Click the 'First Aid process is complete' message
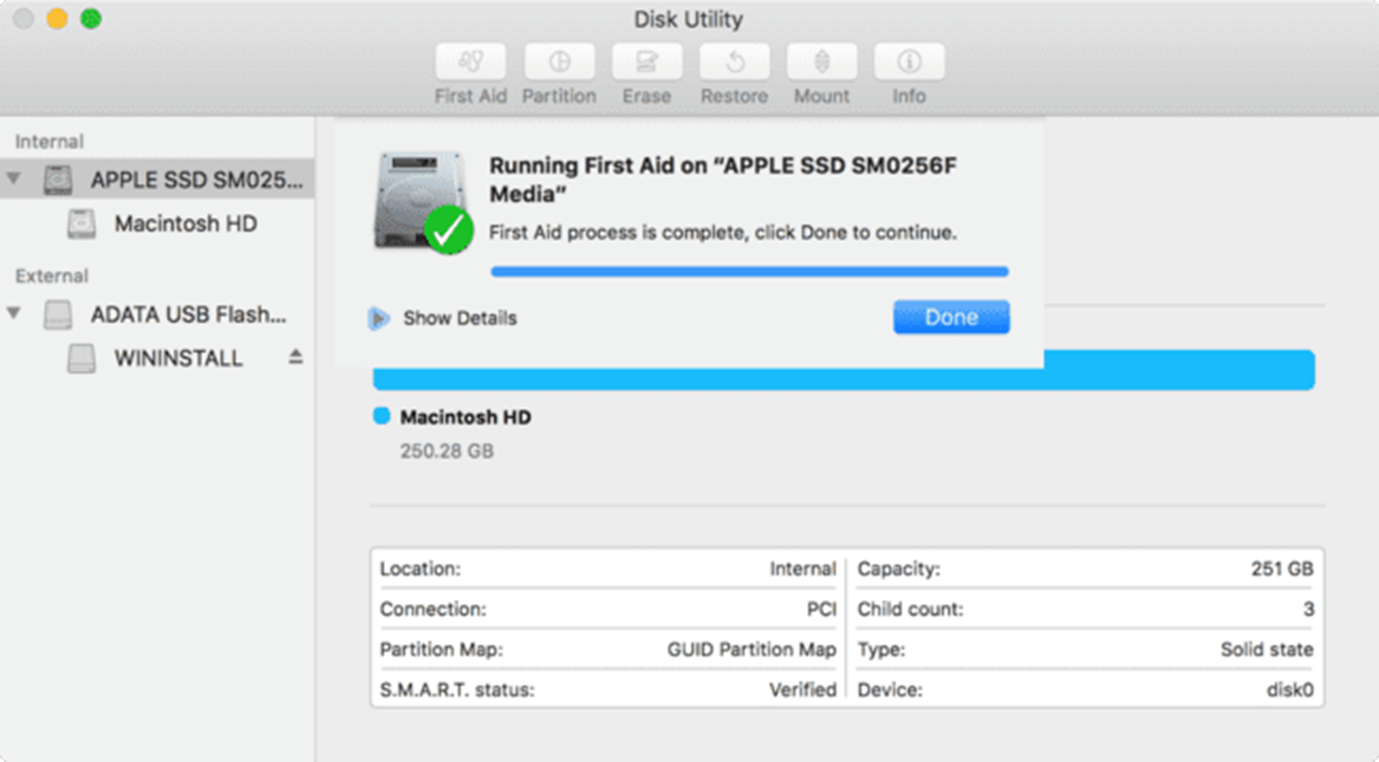This screenshot has height=762, width=1379. tap(723, 232)
